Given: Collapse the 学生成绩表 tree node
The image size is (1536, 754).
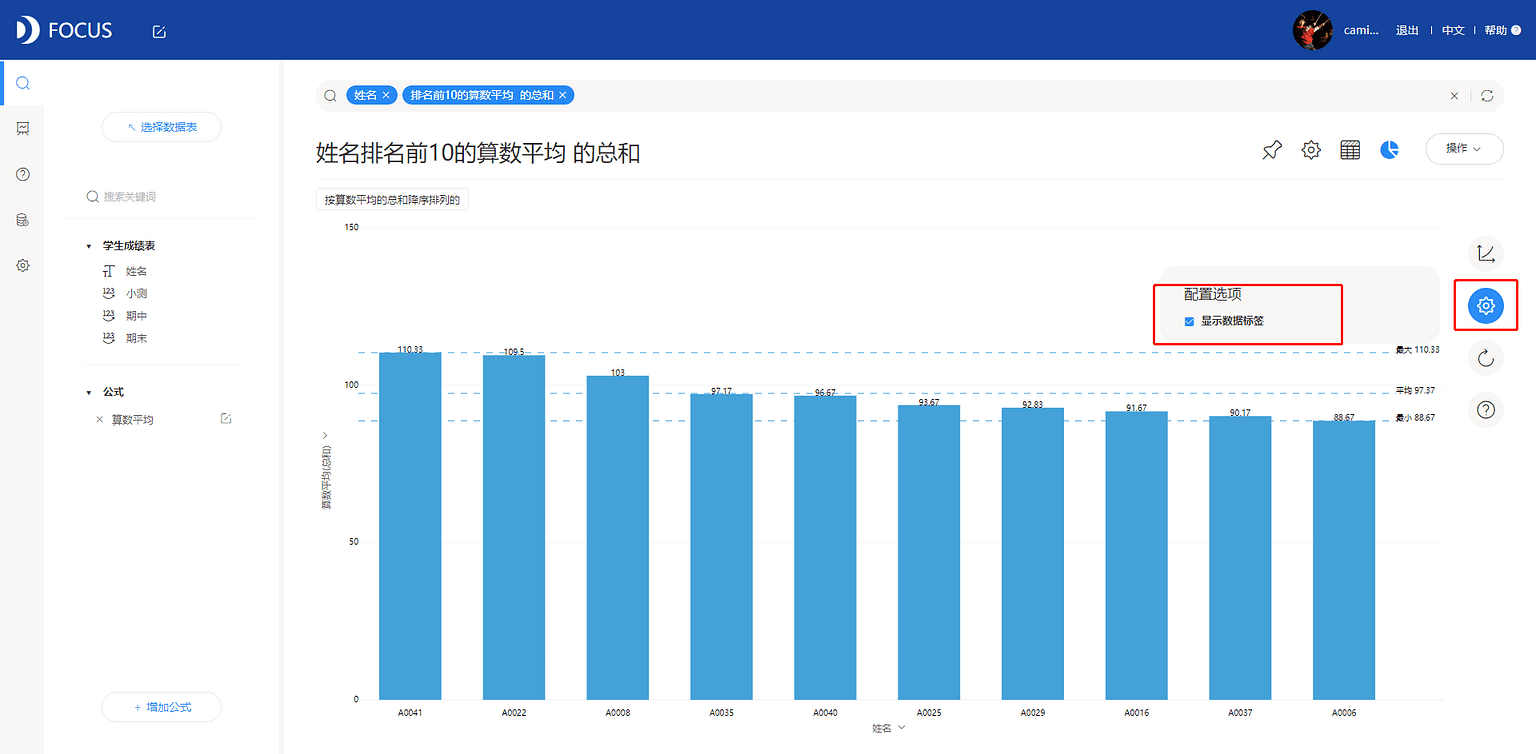Looking at the screenshot, I should (89, 246).
